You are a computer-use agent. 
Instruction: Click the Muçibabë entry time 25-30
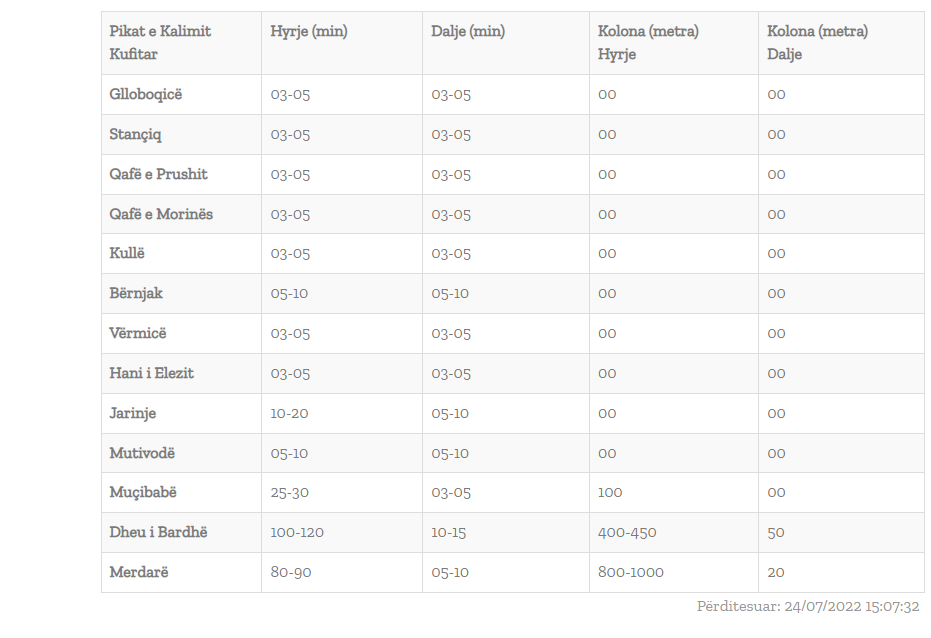[290, 492]
